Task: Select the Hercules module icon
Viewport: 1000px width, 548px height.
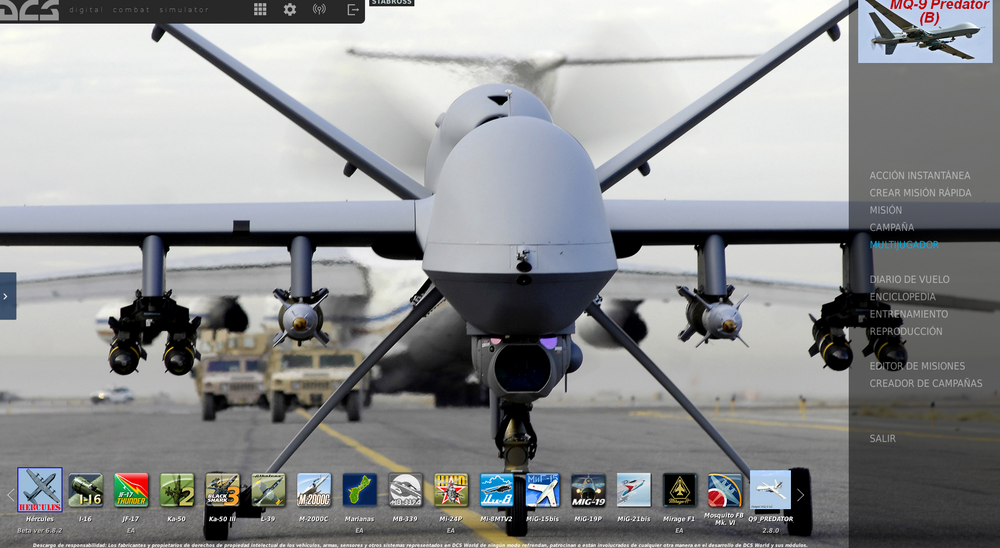Action: (40, 490)
